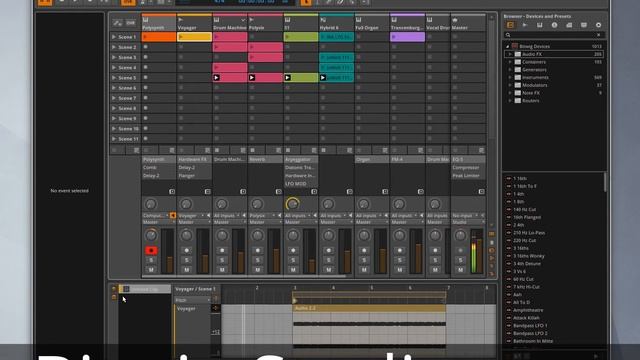This screenshot has width=640, height=360.
Task: Open the Devices tab icon in Browser
Action: click(510, 25)
